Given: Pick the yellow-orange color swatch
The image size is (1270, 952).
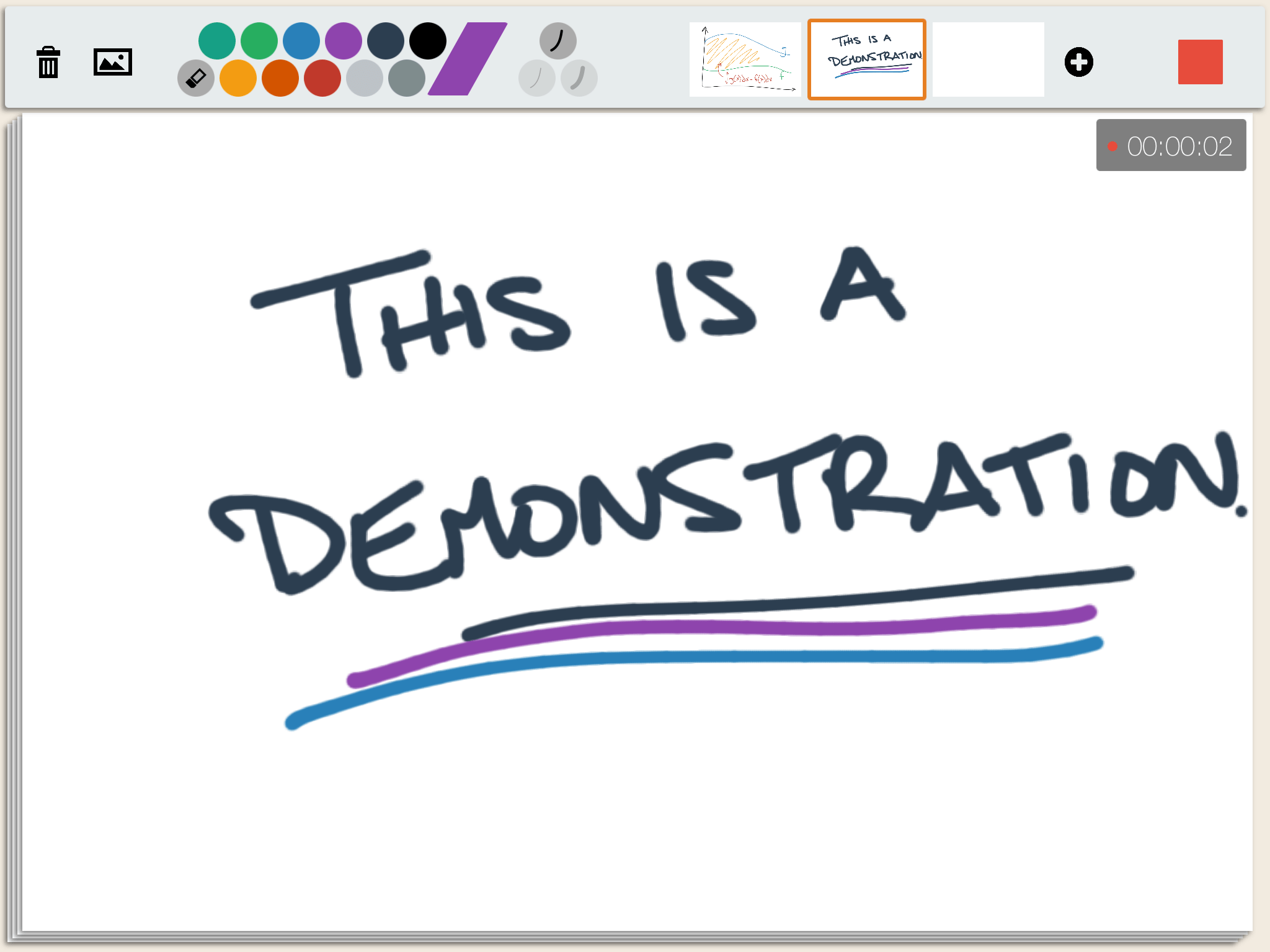Looking at the screenshot, I should [x=238, y=78].
